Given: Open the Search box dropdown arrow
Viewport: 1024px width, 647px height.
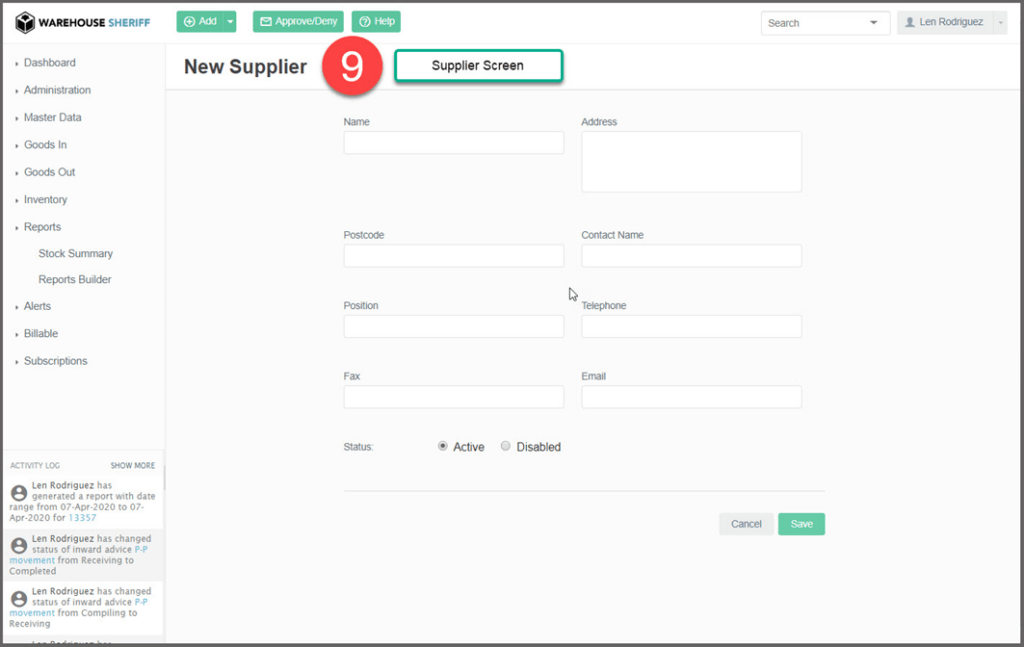Looking at the screenshot, I should point(873,23).
